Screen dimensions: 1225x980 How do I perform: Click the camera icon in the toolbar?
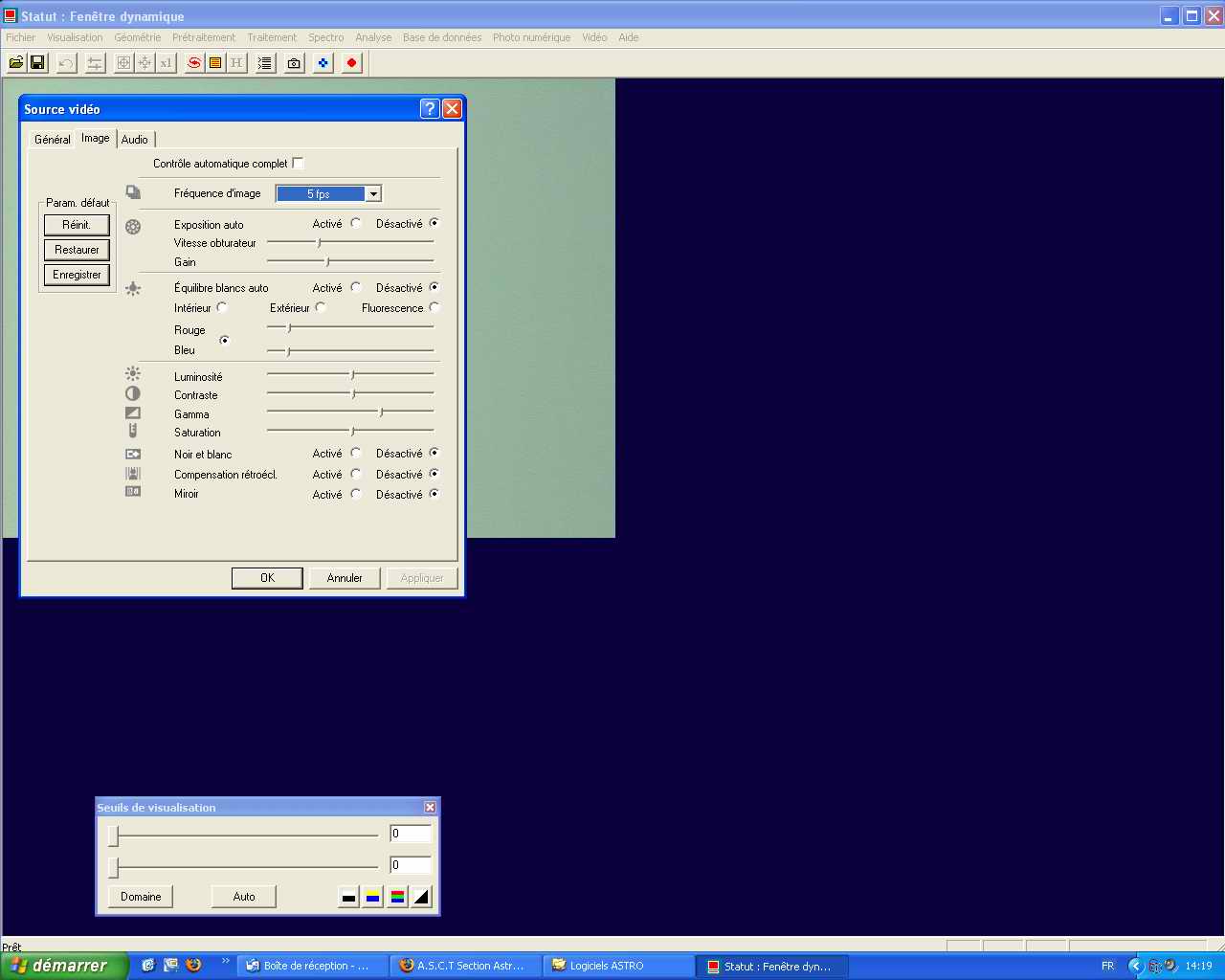(x=294, y=63)
